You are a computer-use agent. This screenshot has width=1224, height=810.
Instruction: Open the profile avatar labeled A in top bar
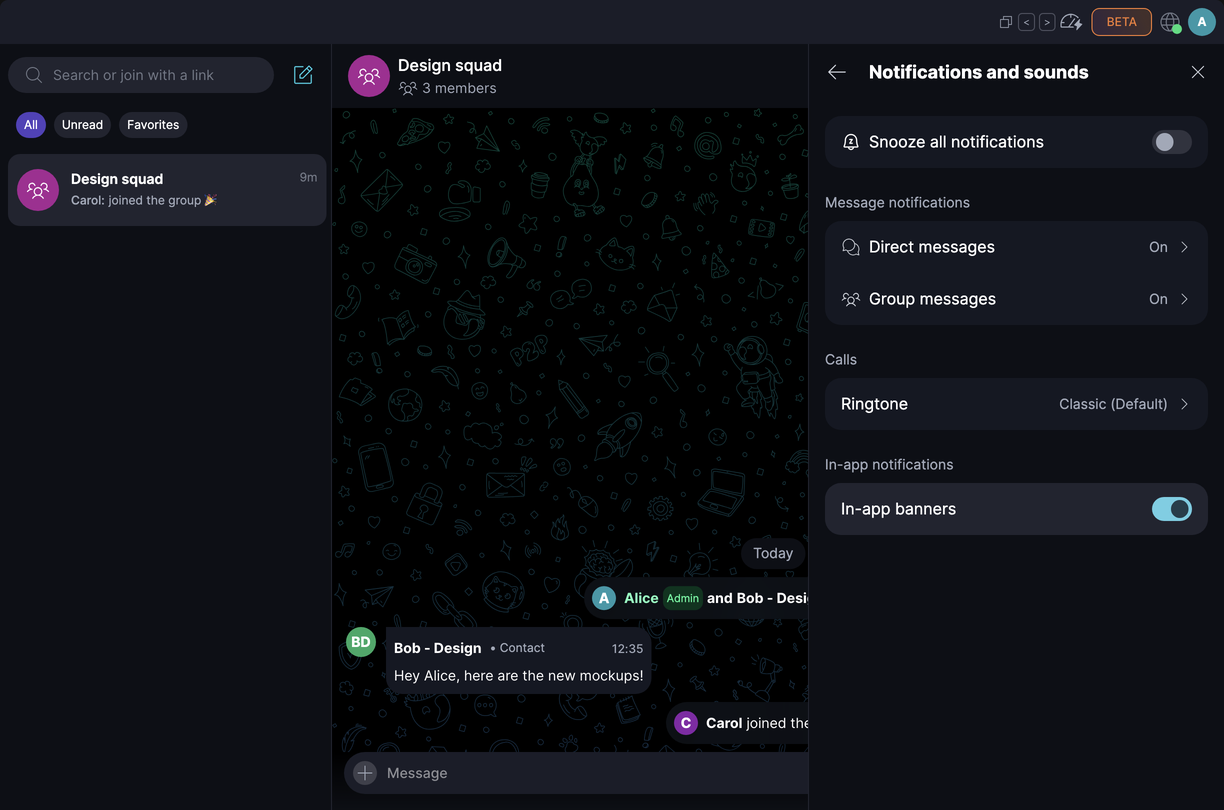tap(1201, 22)
